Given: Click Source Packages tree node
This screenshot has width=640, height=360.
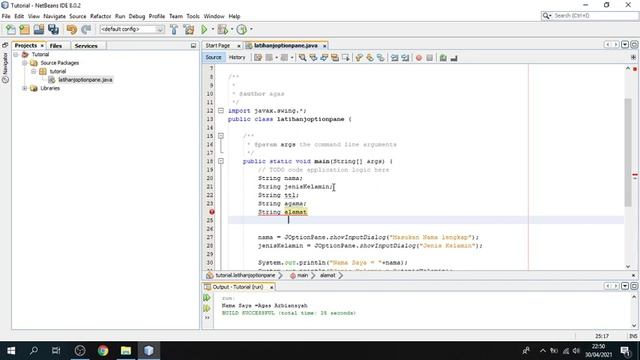Looking at the screenshot, I should [60, 63].
